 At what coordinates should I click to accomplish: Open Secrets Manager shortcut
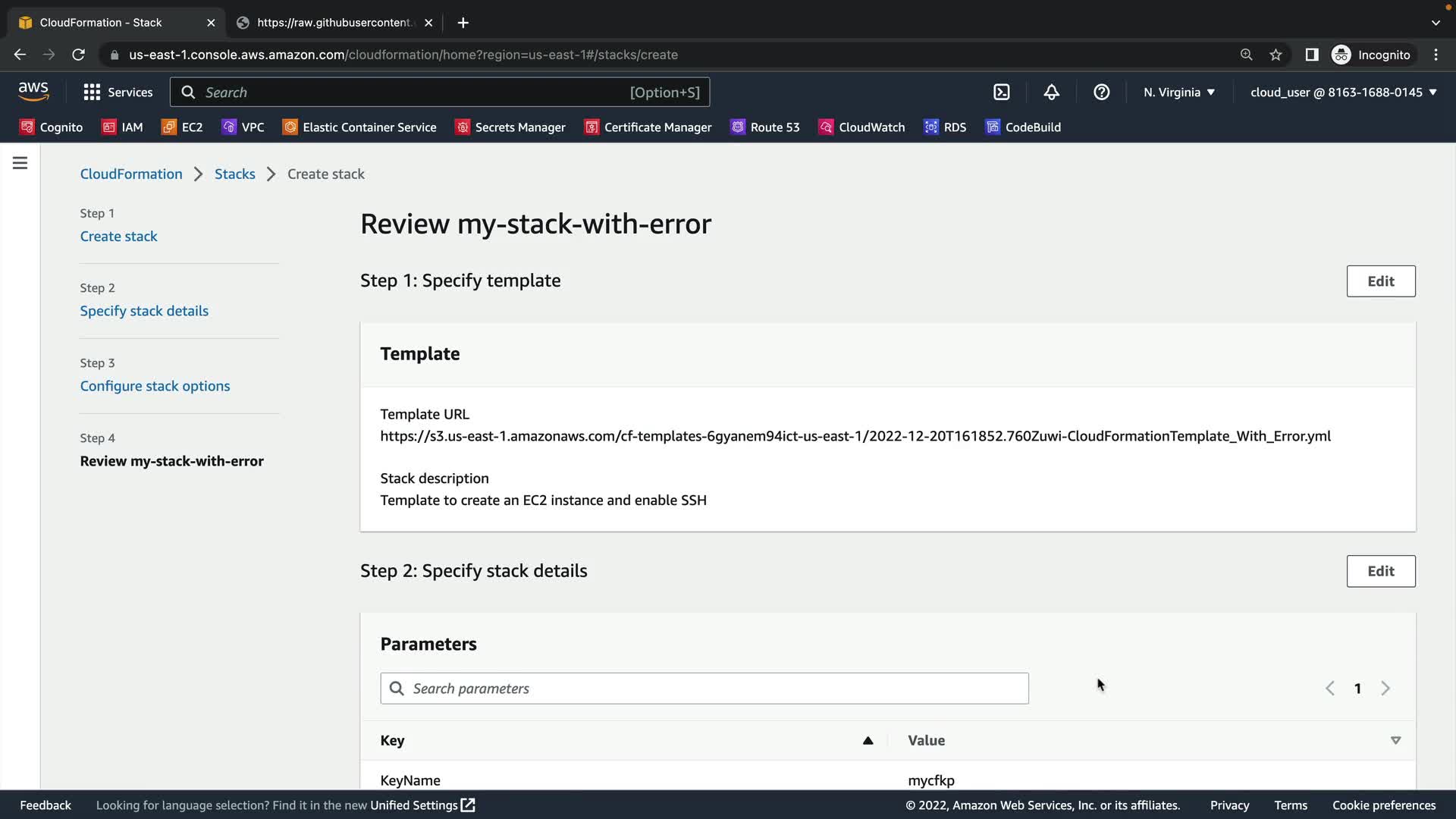510,127
